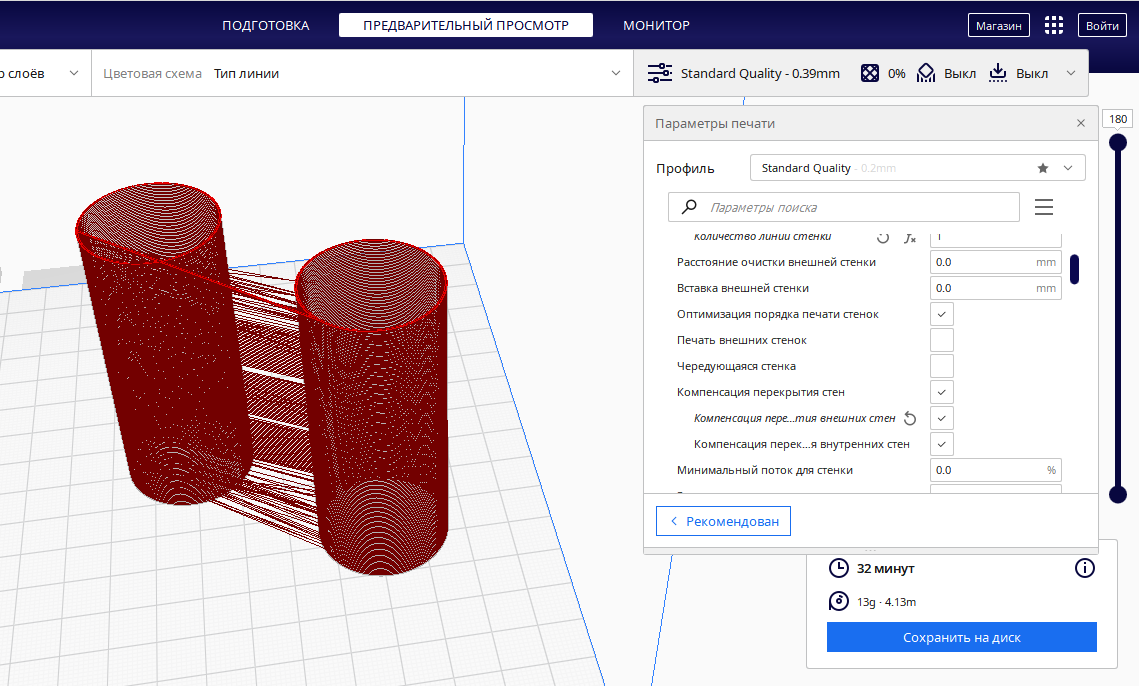Close the Параметры печати panel
Image resolution: width=1139 pixels, height=686 pixels.
click(1080, 123)
